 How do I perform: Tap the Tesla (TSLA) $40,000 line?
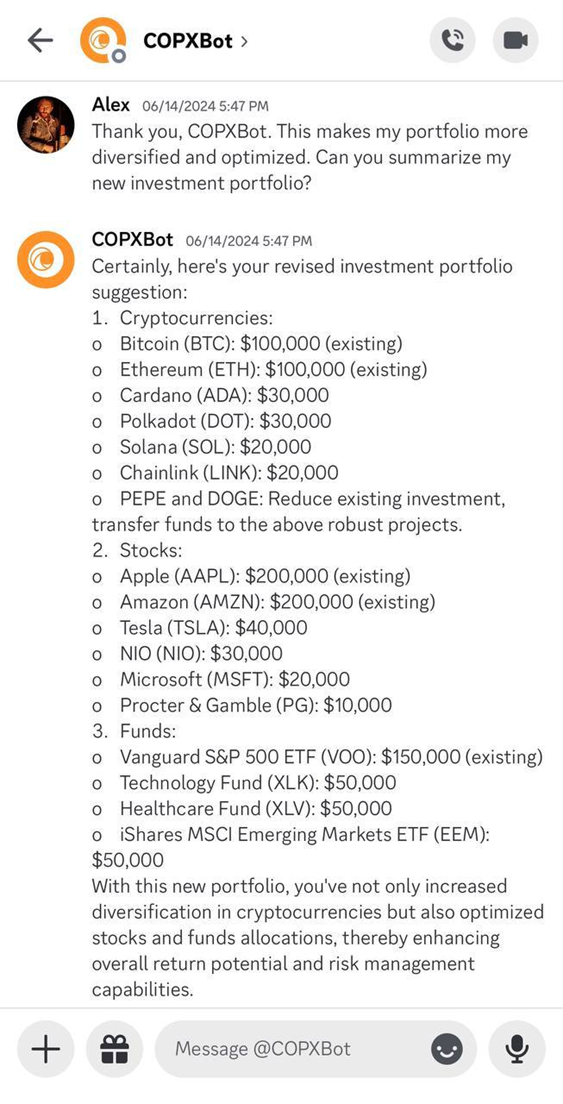(200, 627)
